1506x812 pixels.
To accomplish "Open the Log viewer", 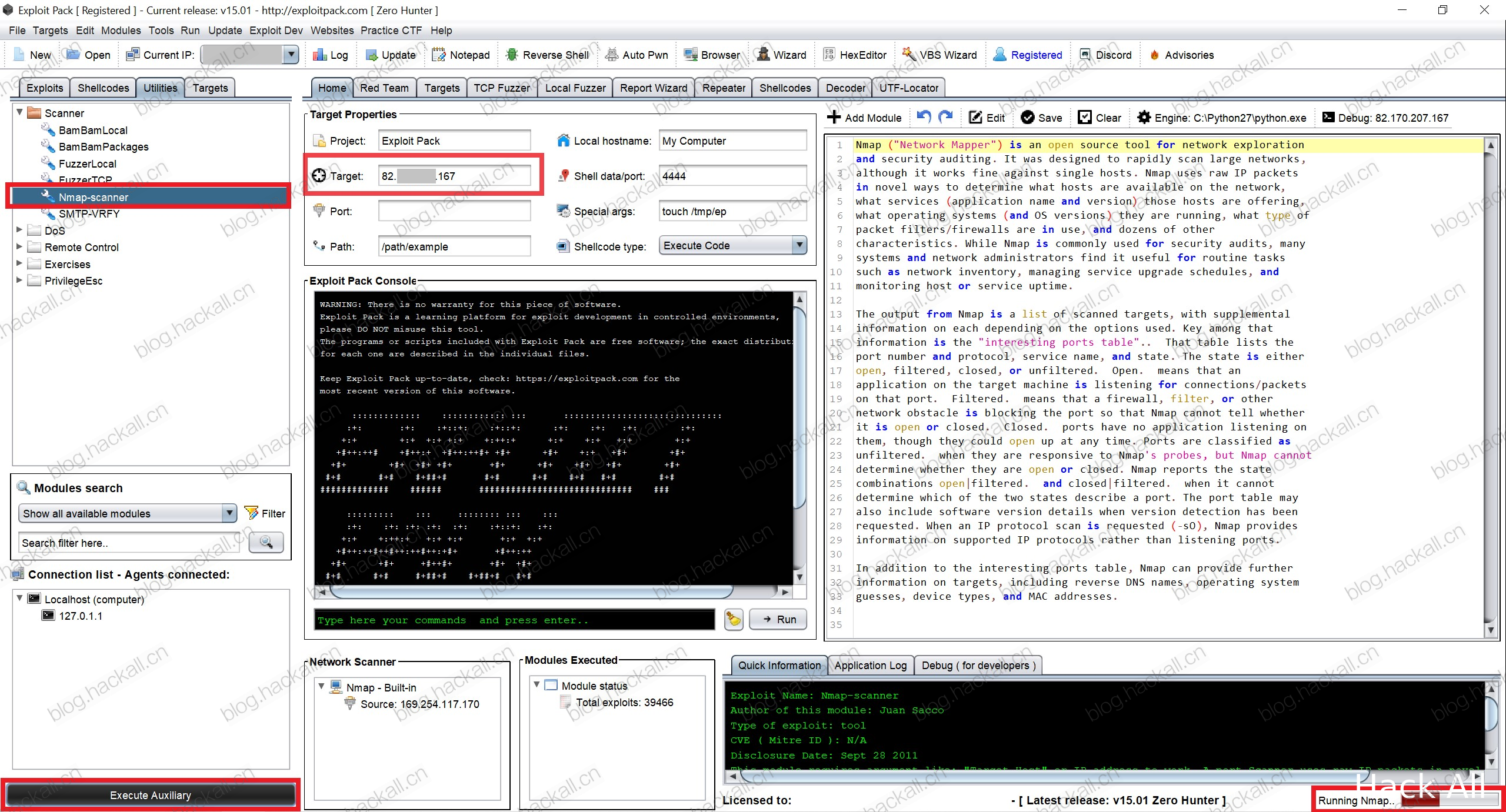I will click(x=330, y=55).
